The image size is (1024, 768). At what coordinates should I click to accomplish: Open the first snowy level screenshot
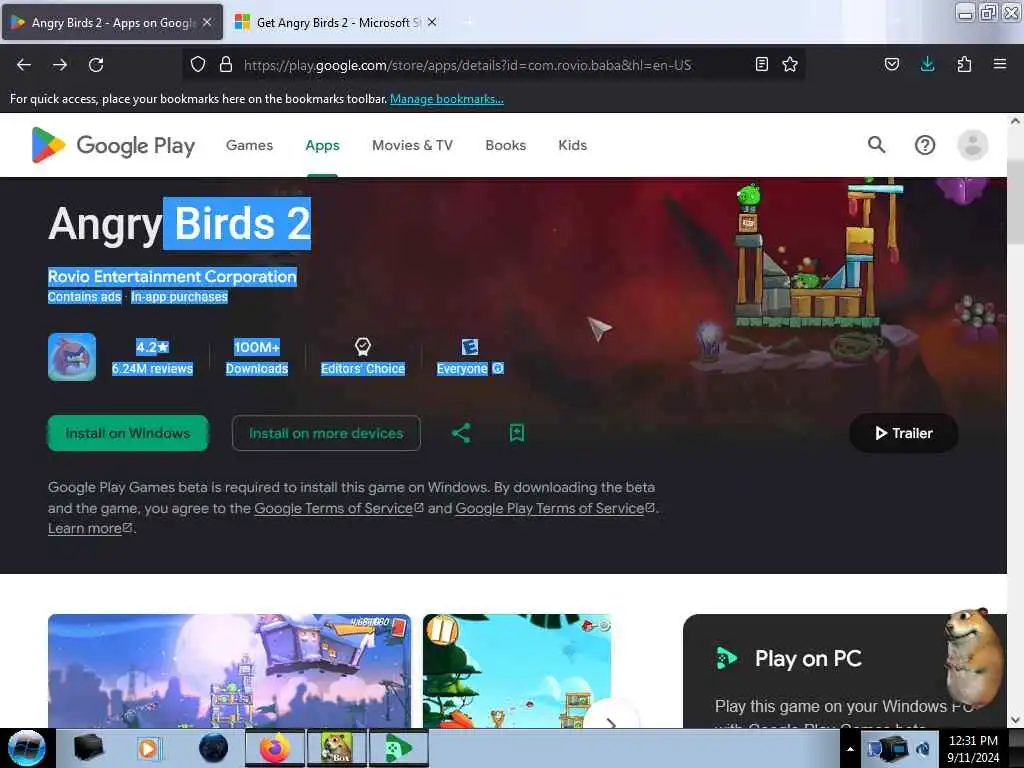(x=229, y=671)
